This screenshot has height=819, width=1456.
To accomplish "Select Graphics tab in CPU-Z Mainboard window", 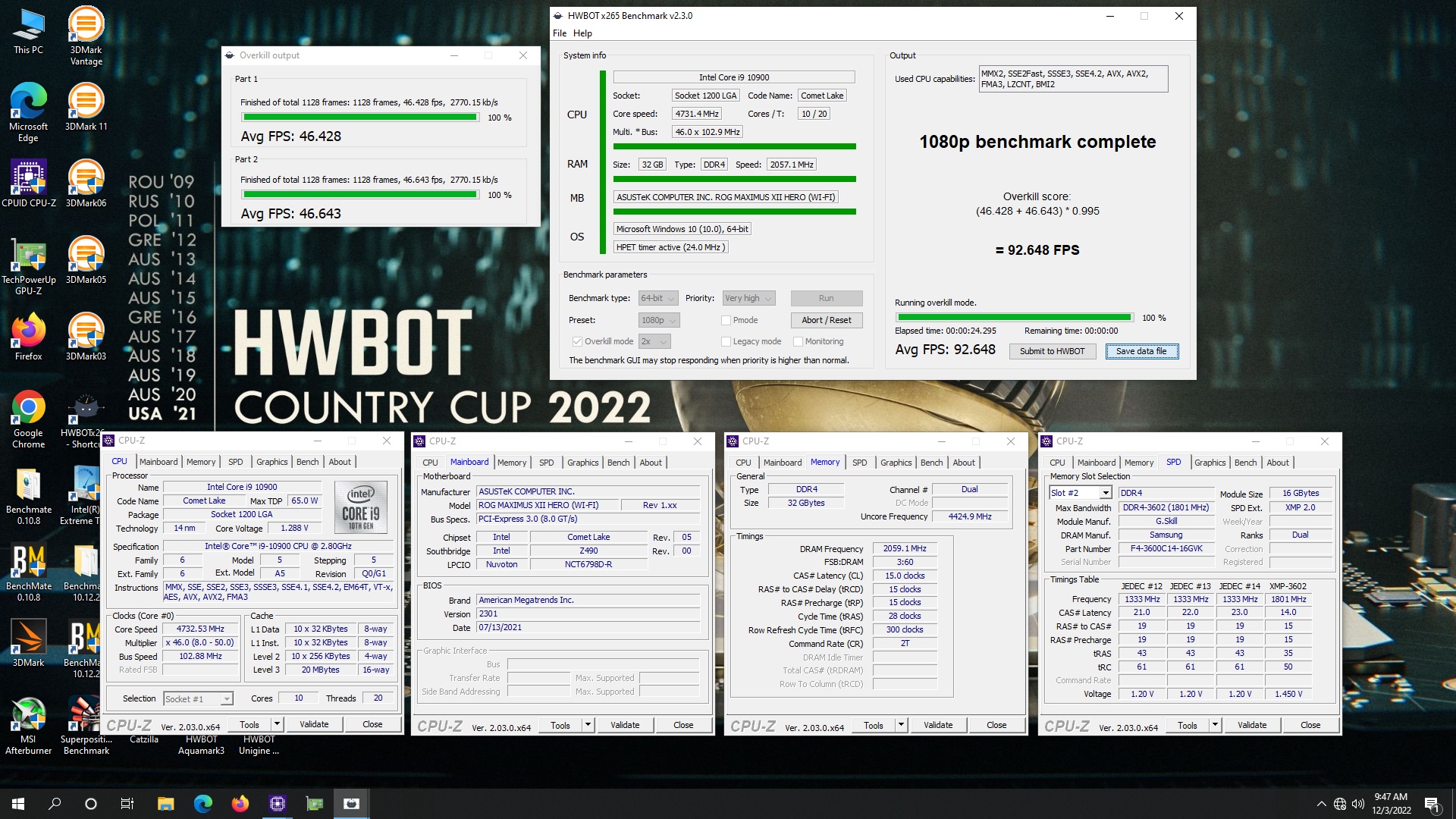I will pyautogui.click(x=582, y=463).
